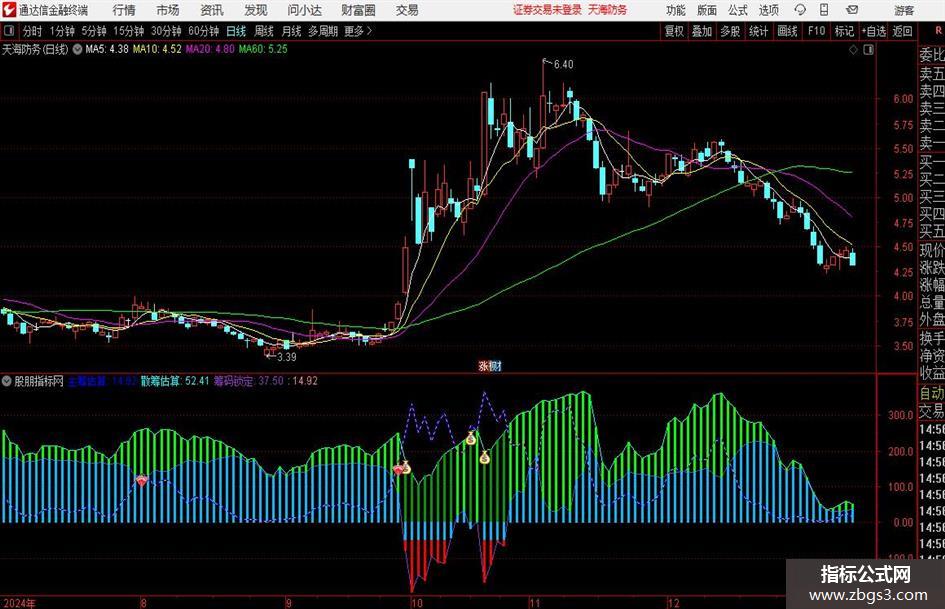Click the MA60: 5.25 indicator value
Screen dimensions: 945x609
[x=263, y=49]
